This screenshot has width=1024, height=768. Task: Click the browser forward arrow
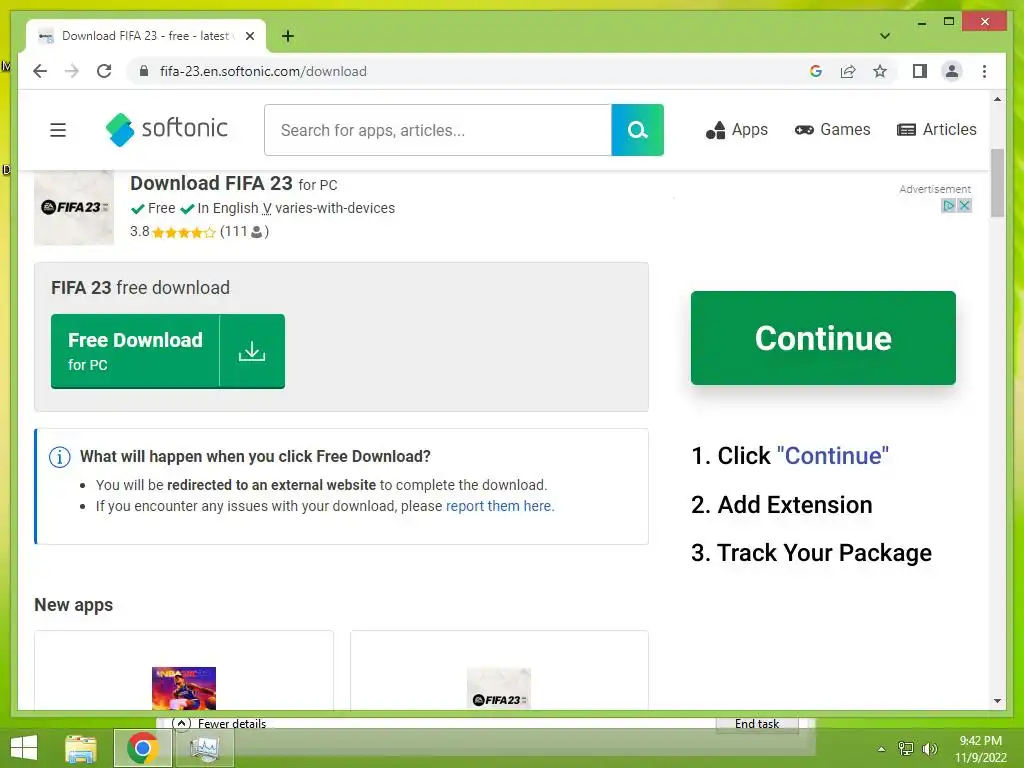72,71
